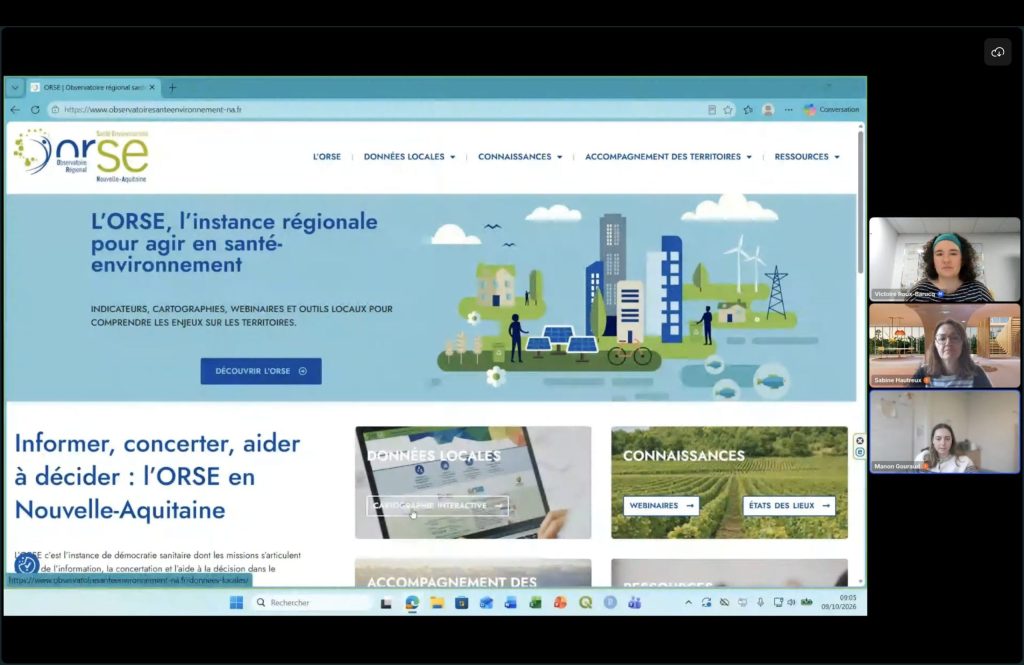Viewport: 1024px width, 665px height.
Task: Open the round blue app on taskbar
Action: pyautogui.click(x=610, y=602)
